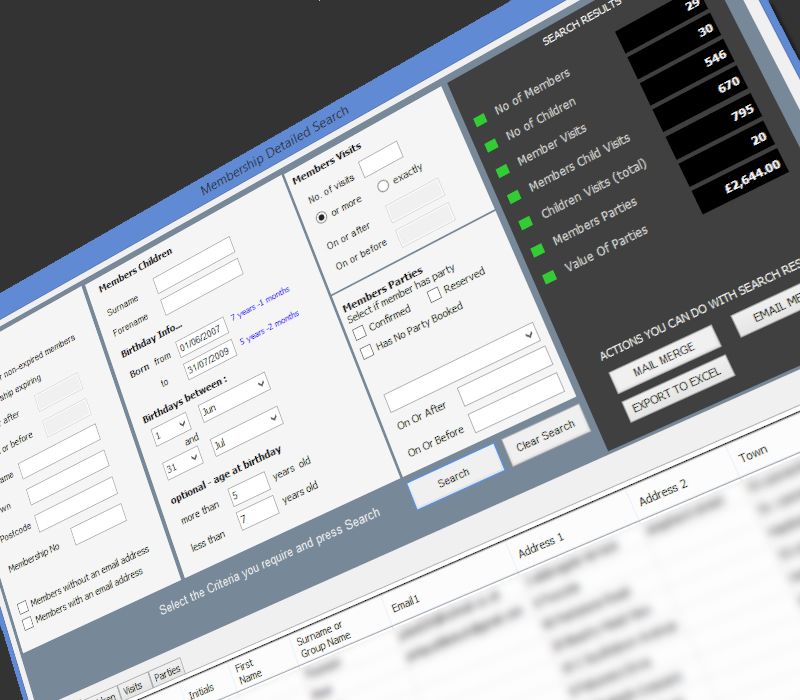Click the green indicator beside No of Members

pyautogui.click(x=481, y=120)
